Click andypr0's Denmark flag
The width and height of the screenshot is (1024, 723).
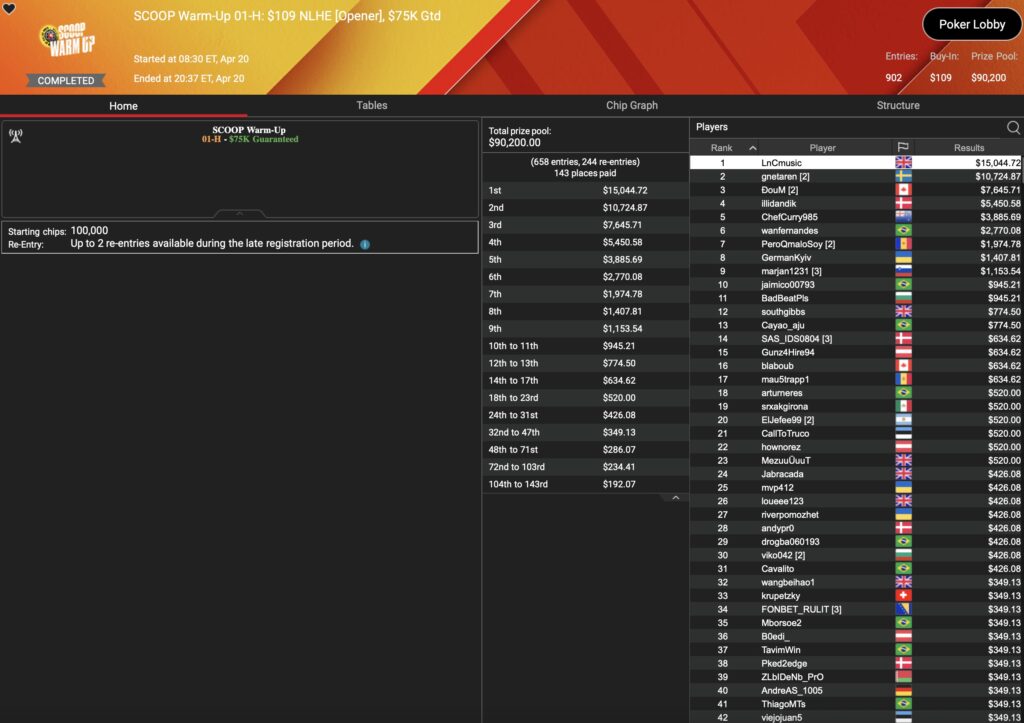point(903,528)
